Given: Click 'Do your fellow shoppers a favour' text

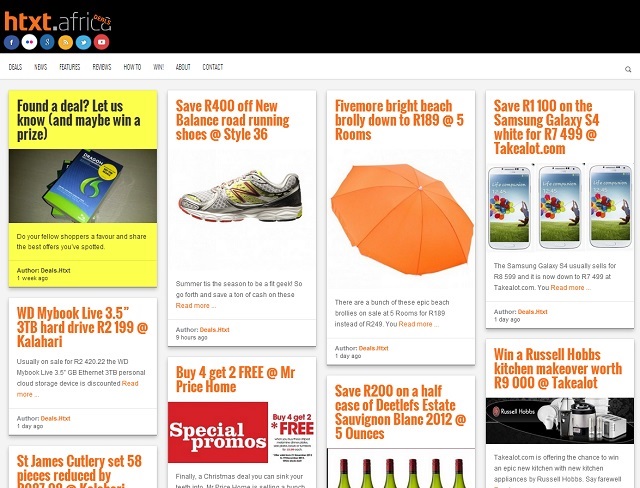Looking at the screenshot, I should 82,242.
